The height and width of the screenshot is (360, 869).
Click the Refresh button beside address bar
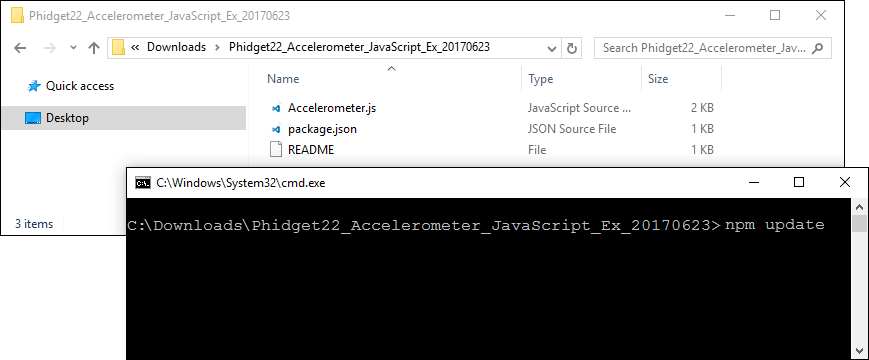pos(572,48)
